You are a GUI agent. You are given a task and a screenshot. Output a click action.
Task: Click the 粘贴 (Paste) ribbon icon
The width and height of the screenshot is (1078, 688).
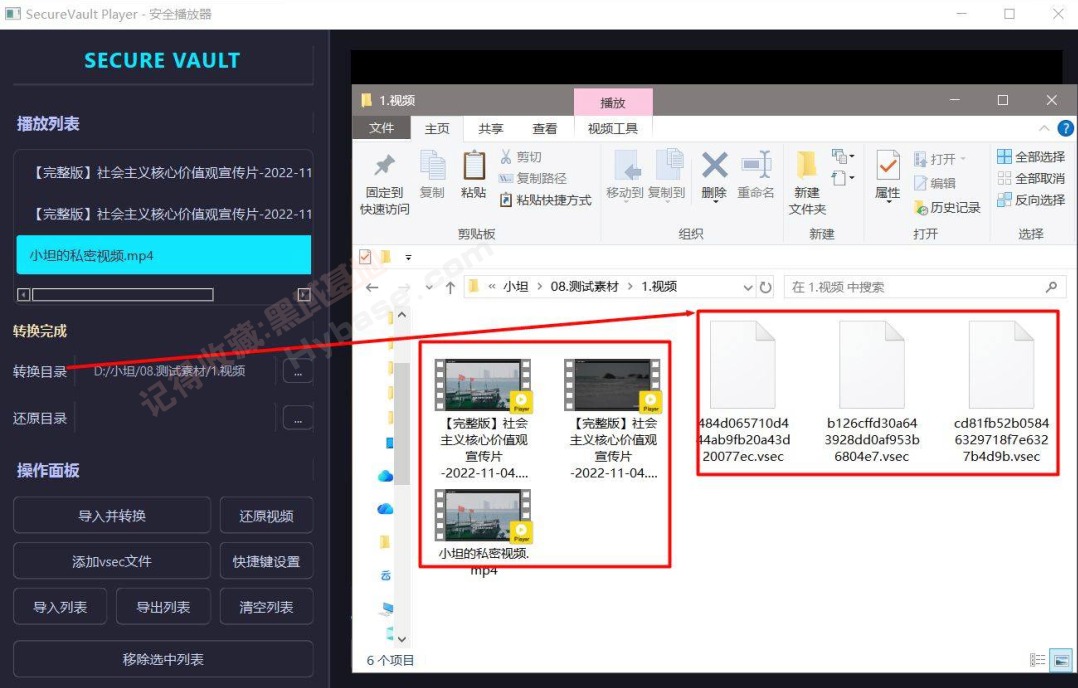pyautogui.click(x=472, y=178)
